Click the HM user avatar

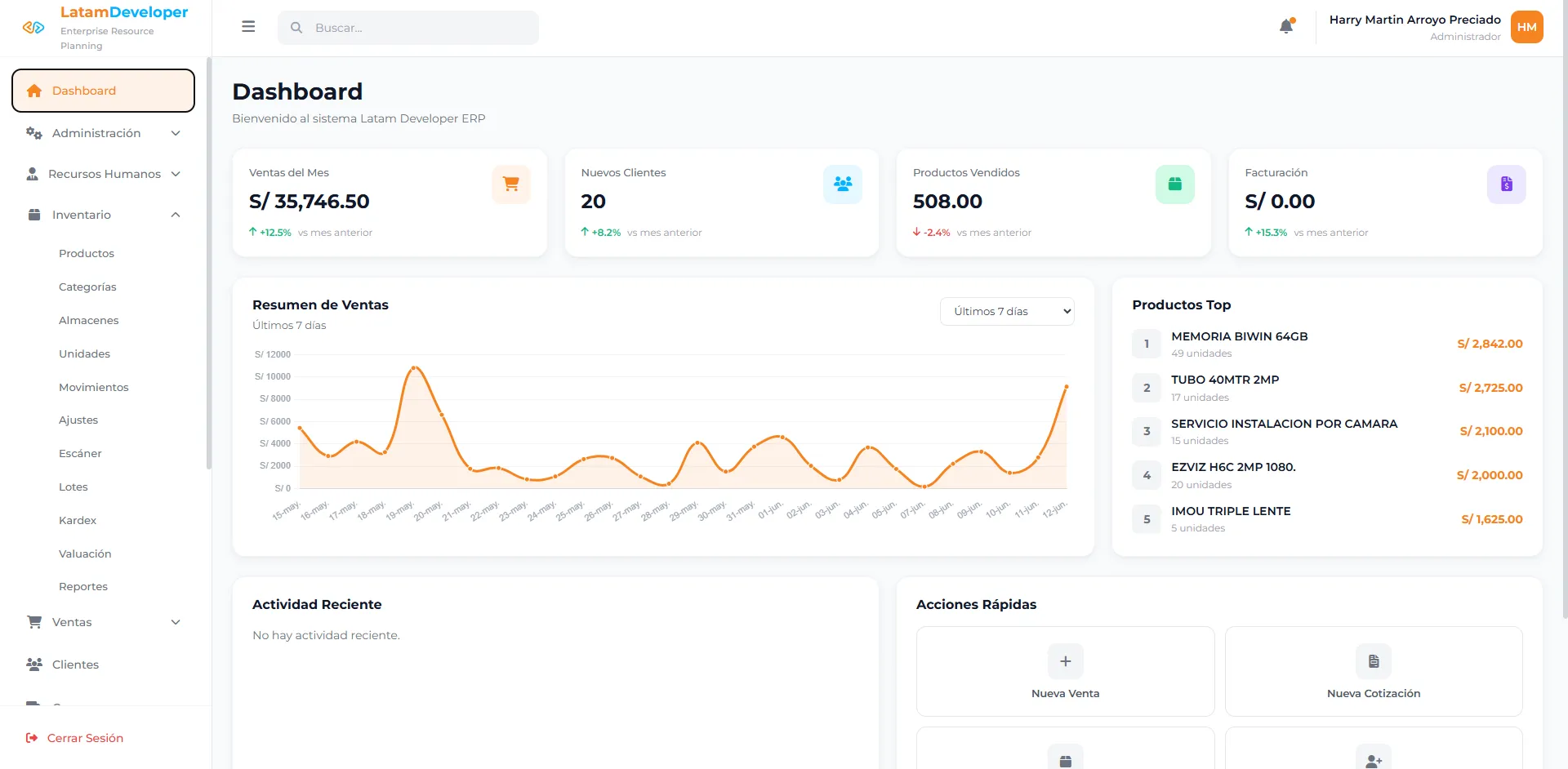[1526, 27]
